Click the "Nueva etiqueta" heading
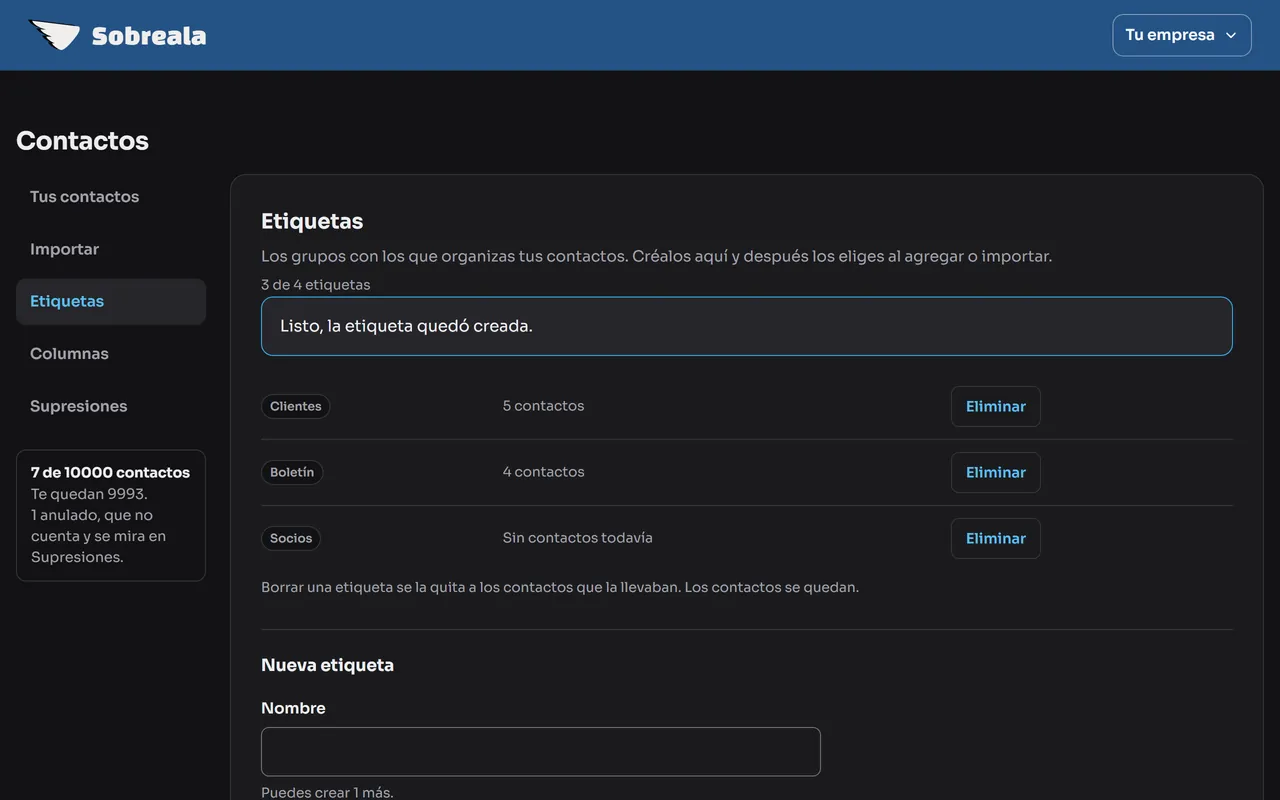 (x=327, y=665)
